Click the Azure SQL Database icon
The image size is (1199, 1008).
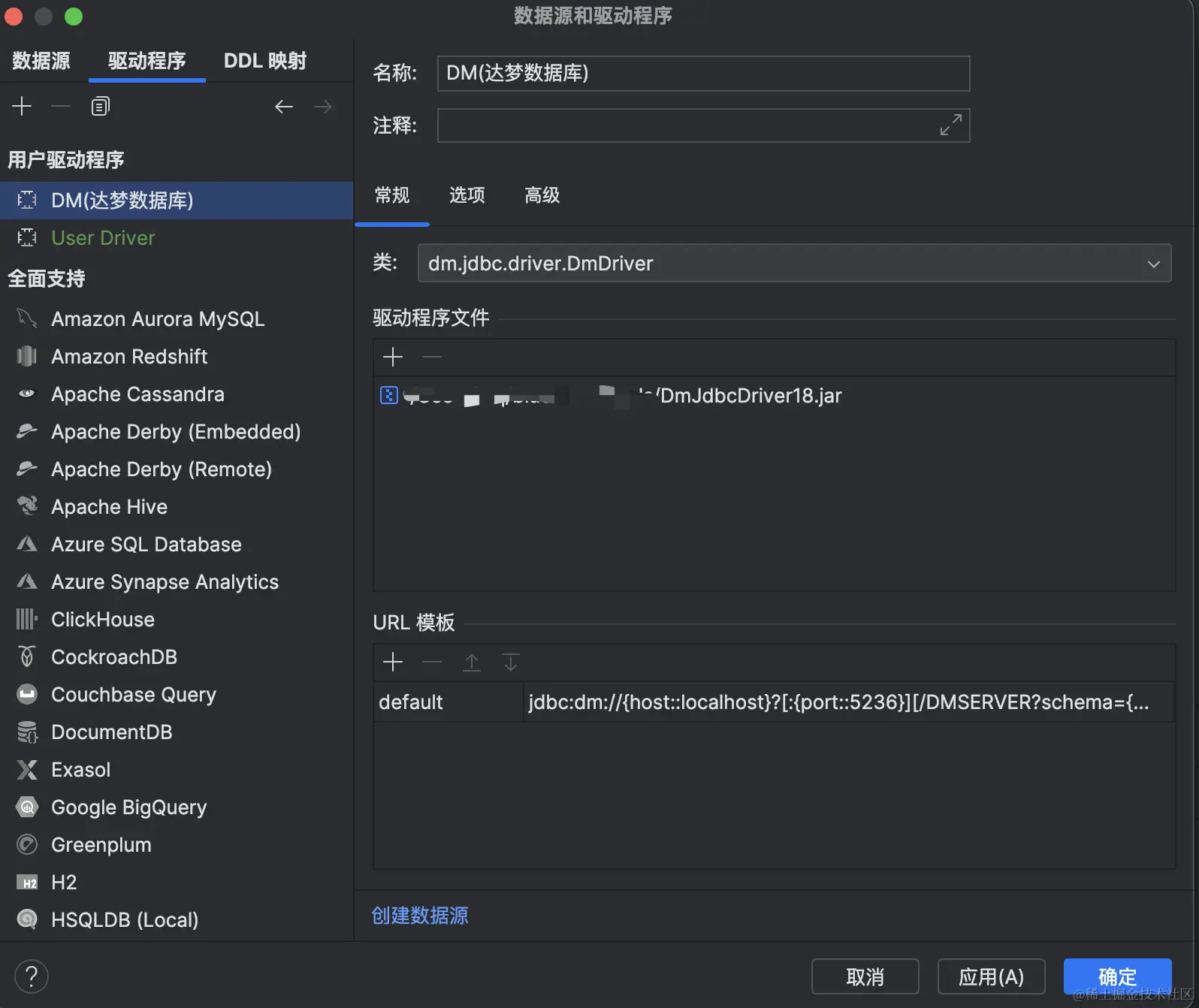pyautogui.click(x=27, y=544)
